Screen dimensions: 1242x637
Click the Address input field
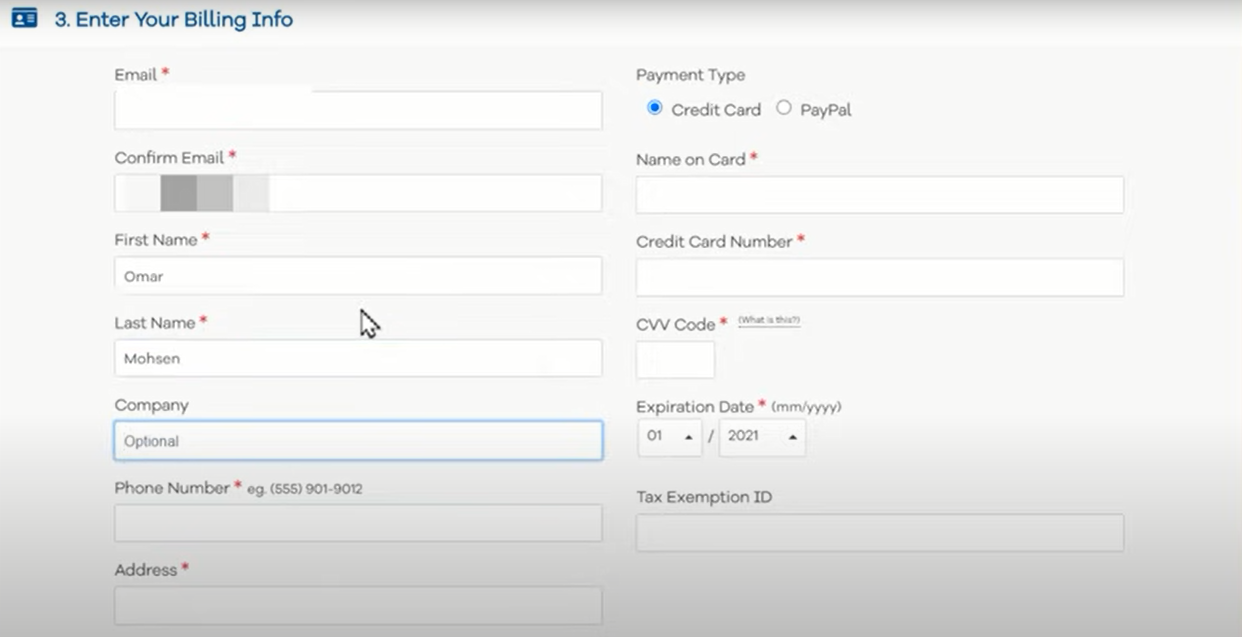(x=358, y=605)
